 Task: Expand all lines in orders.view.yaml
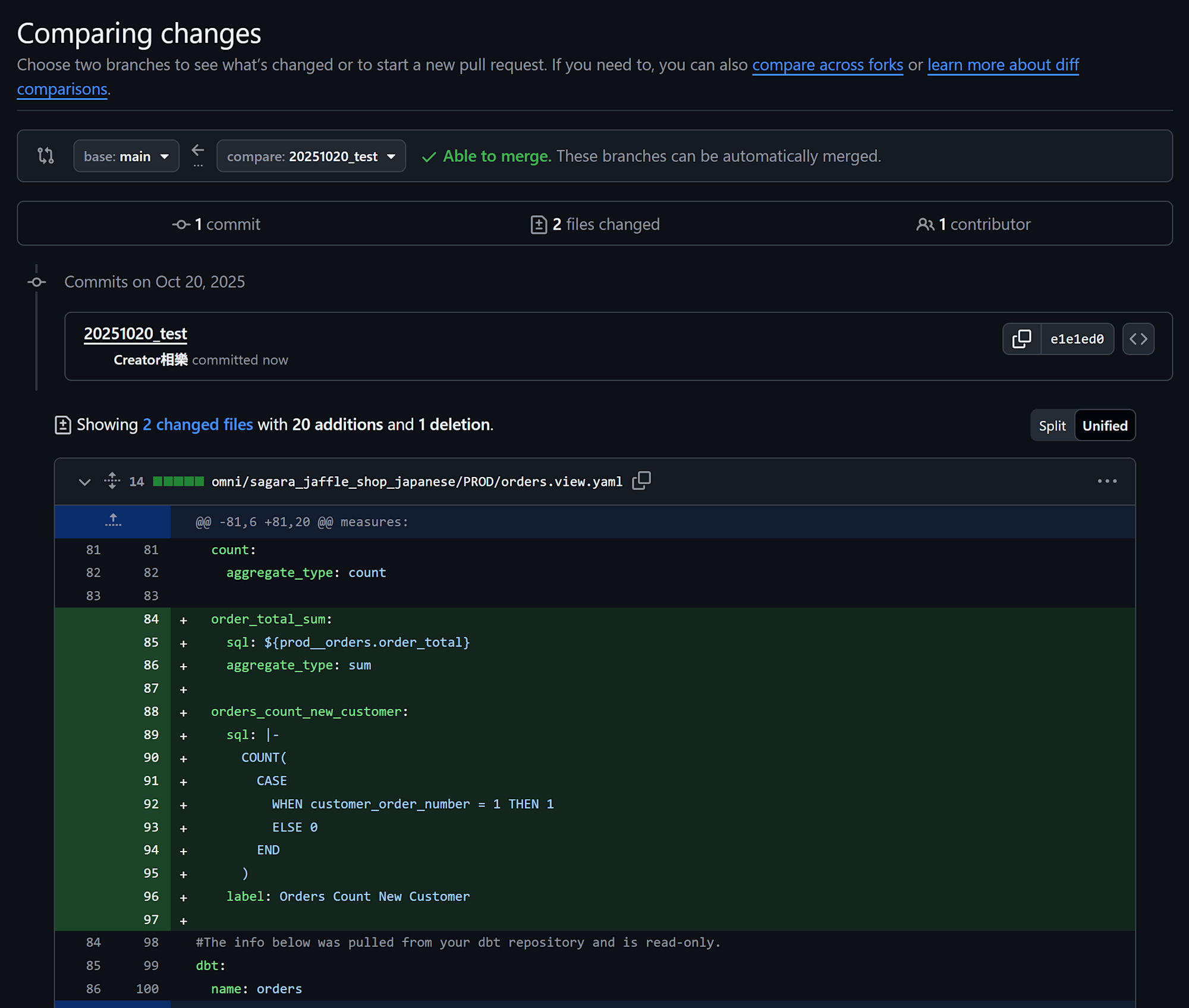112,481
